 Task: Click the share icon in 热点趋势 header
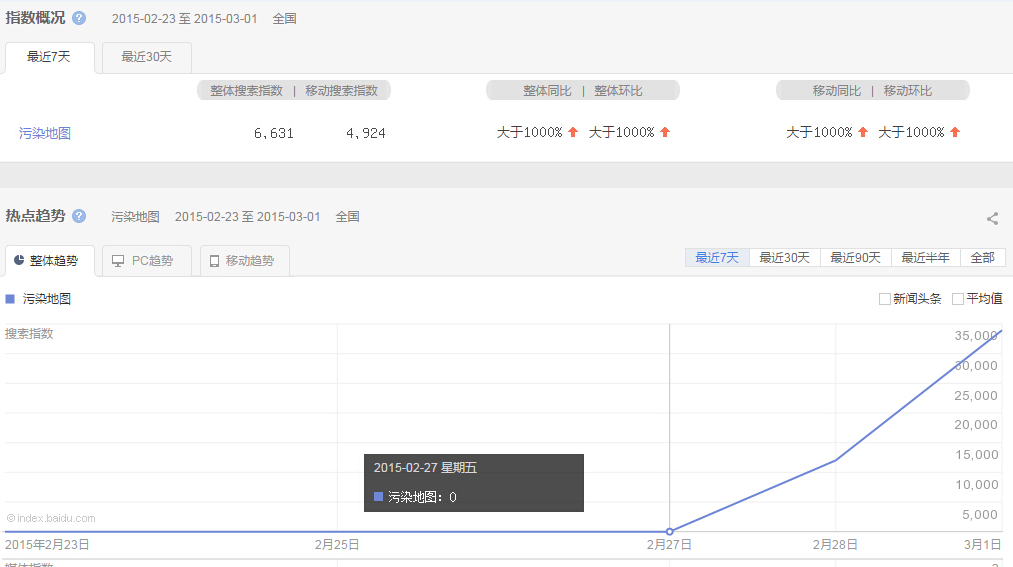(992, 219)
